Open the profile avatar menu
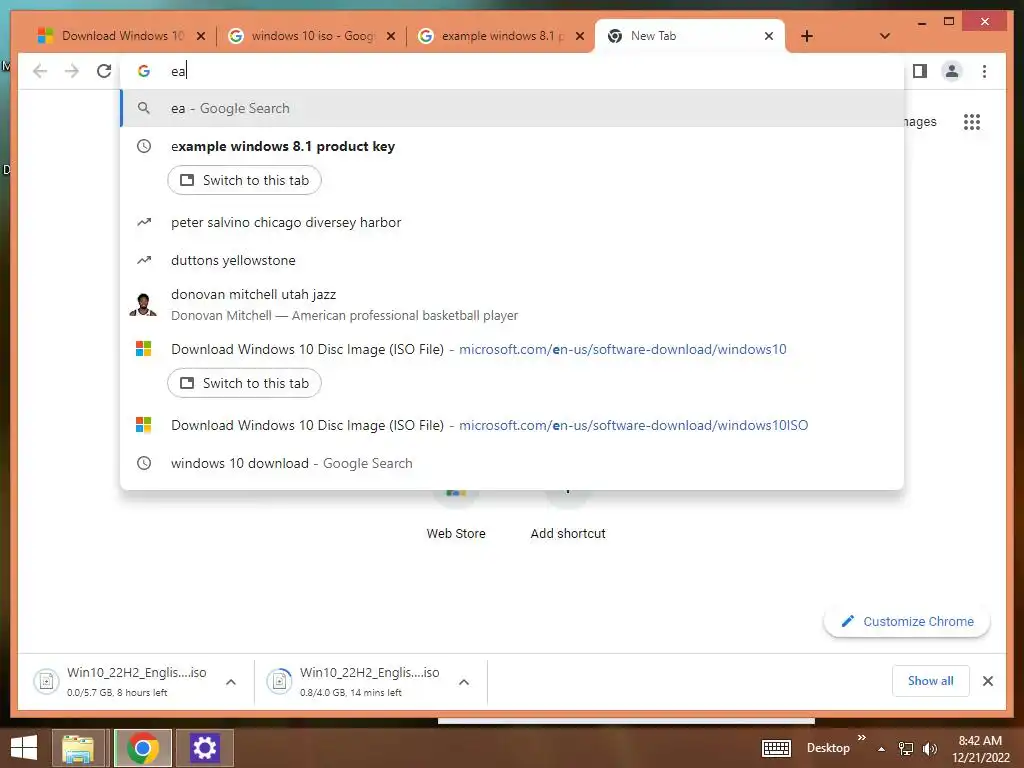 tap(952, 71)
